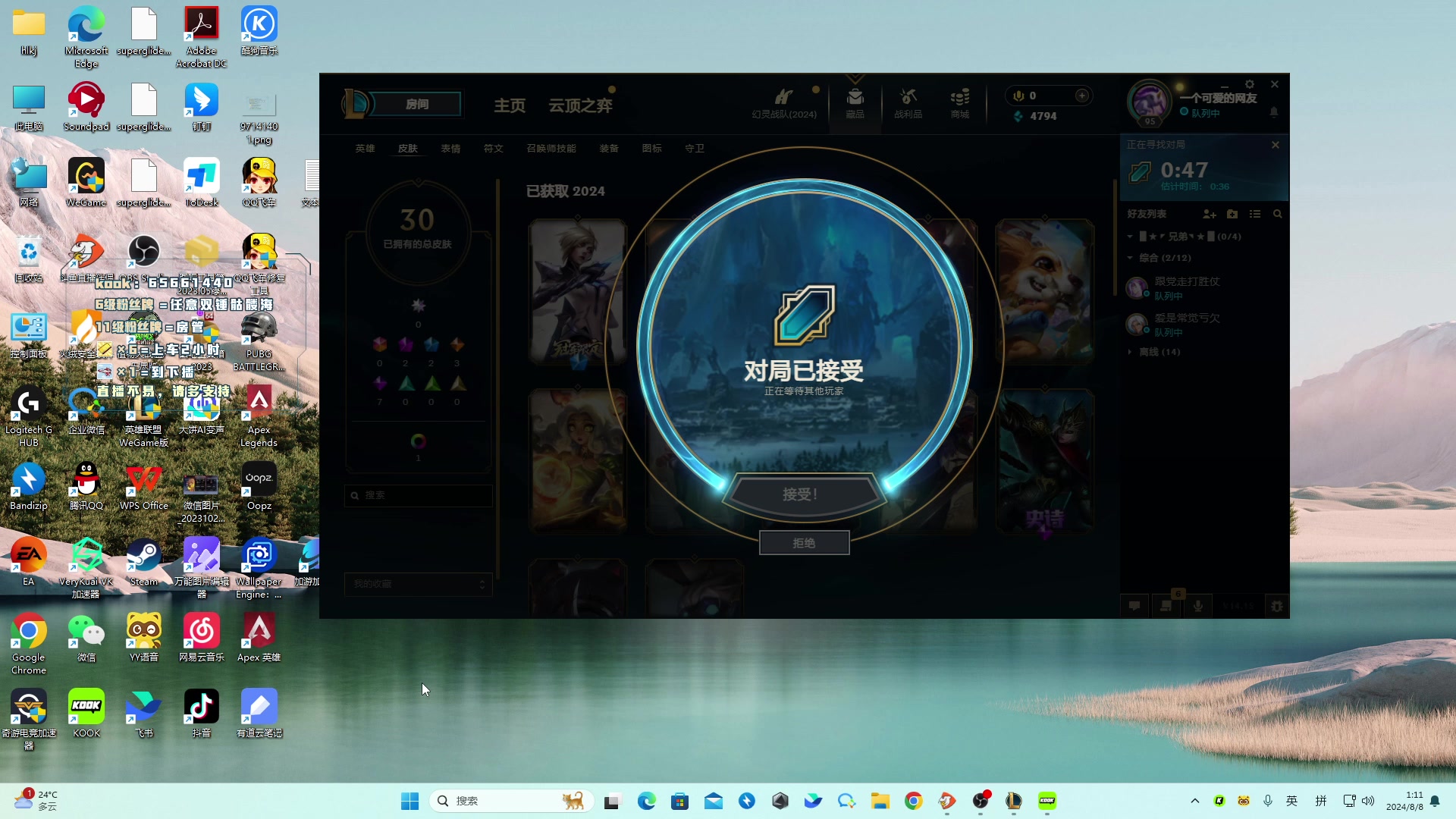Open Google Chrome from the taskbar
This screenshot has height=819, width=1456.
[x=913, y=801]
